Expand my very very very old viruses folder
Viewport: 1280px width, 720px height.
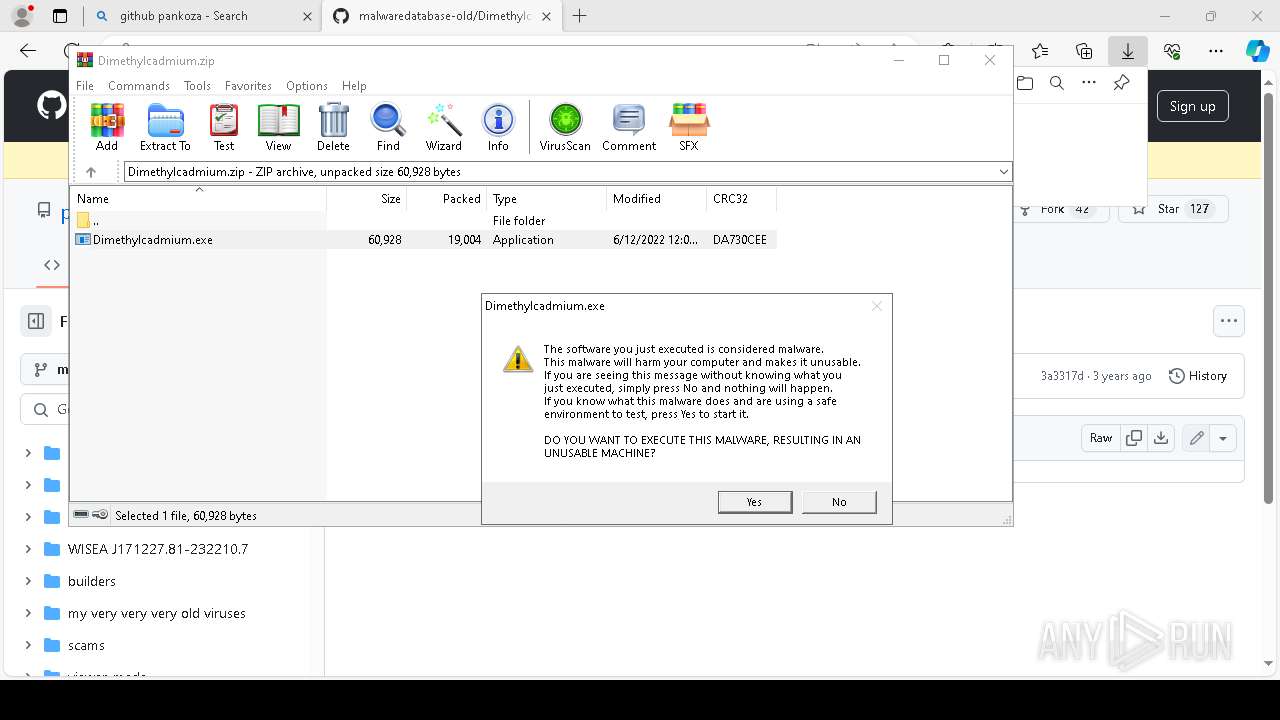coord(28,613)
